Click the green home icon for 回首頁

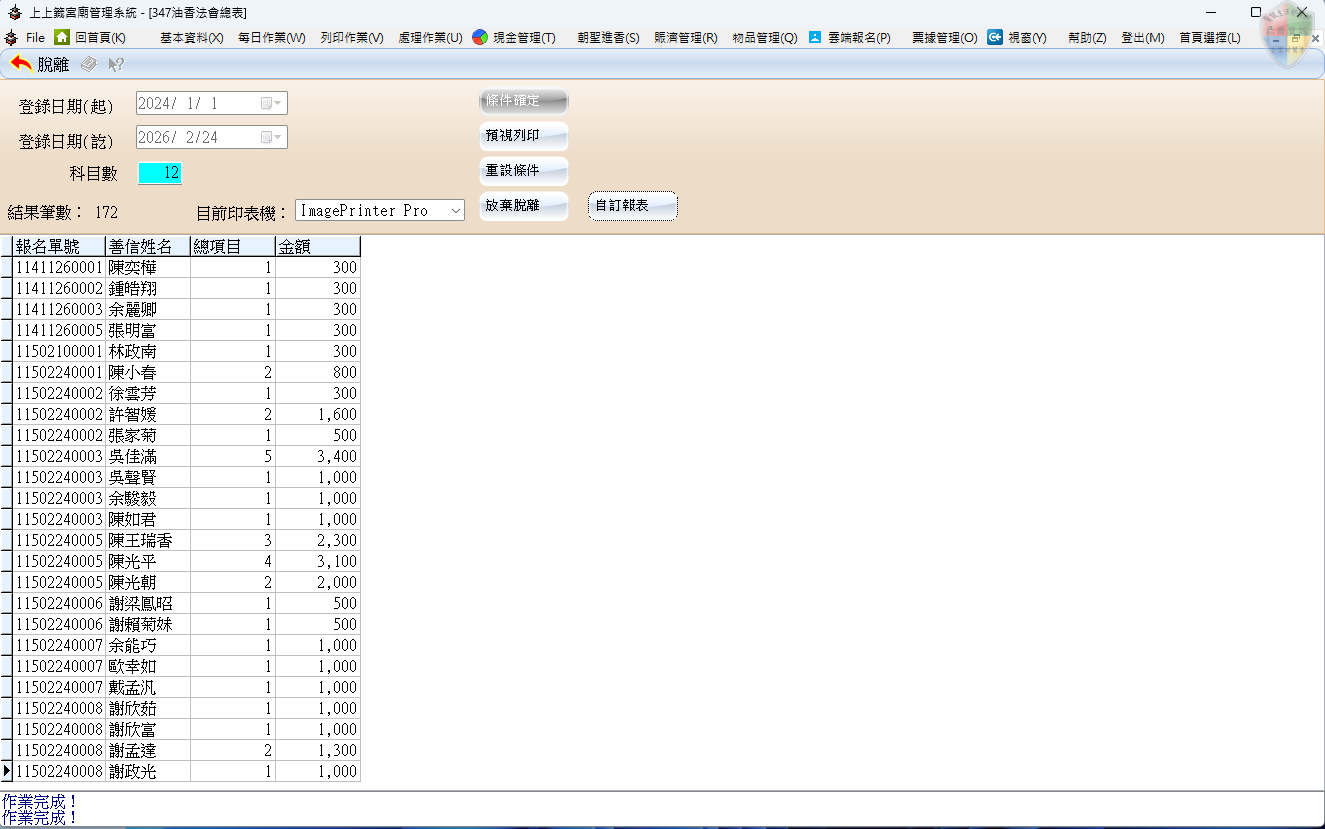coord(62,37)
